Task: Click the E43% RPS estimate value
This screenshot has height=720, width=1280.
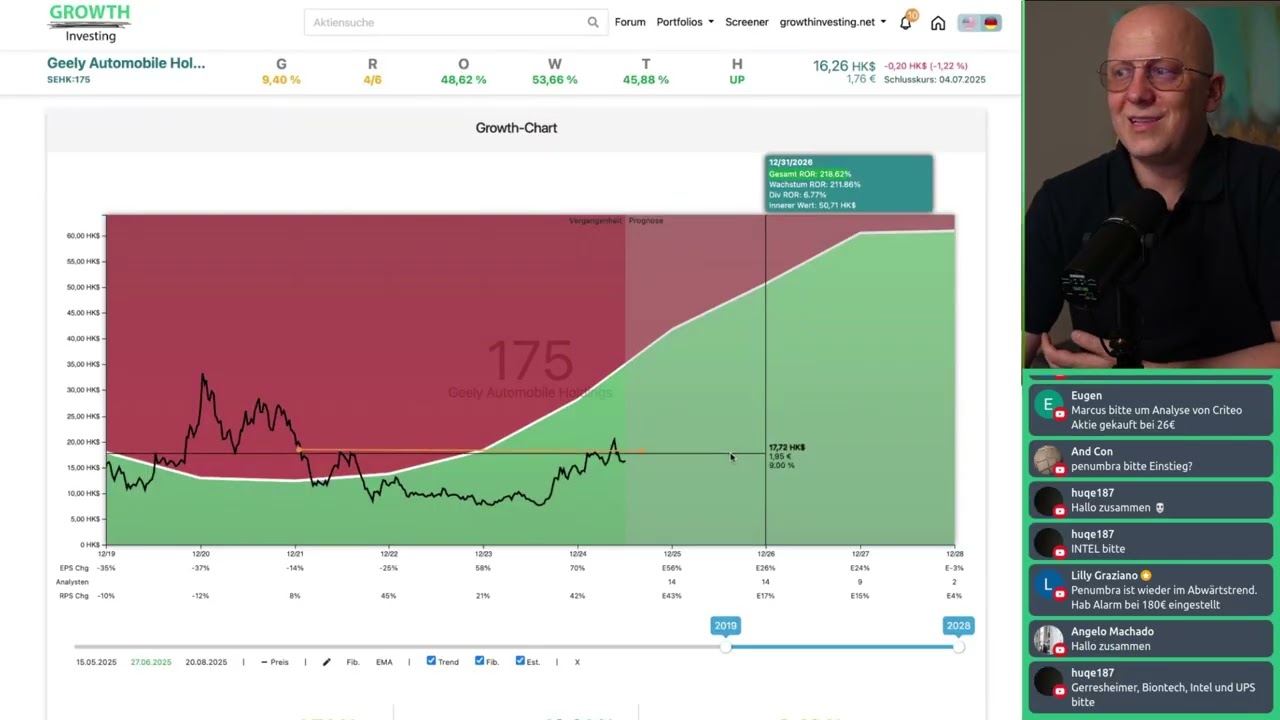Action: (x=672, y=596)
